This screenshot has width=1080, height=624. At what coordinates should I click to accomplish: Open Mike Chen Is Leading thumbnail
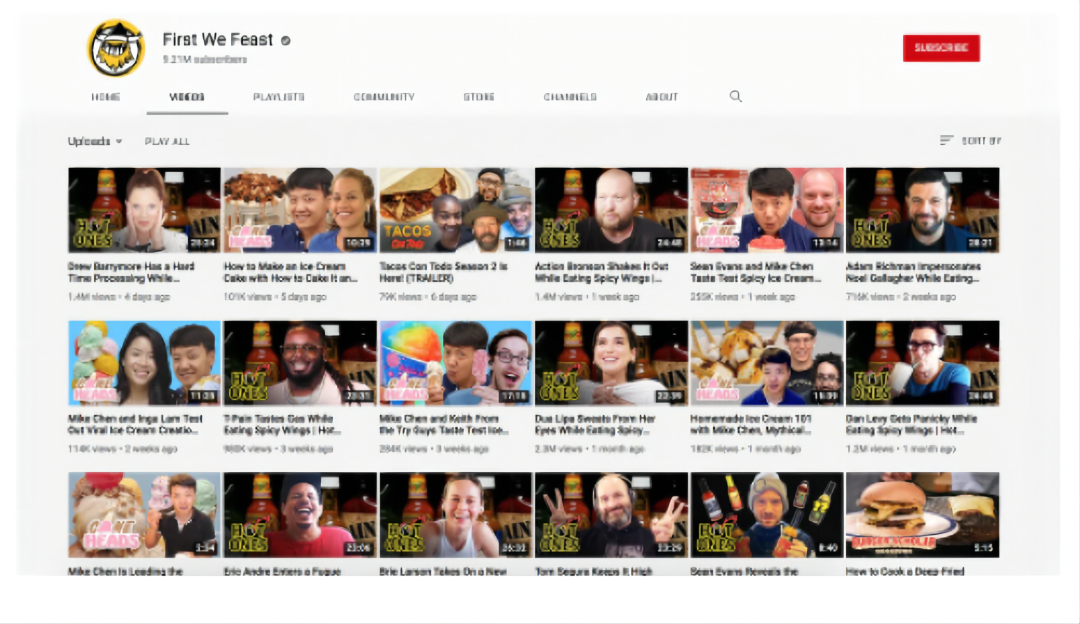tap(144, 515)
